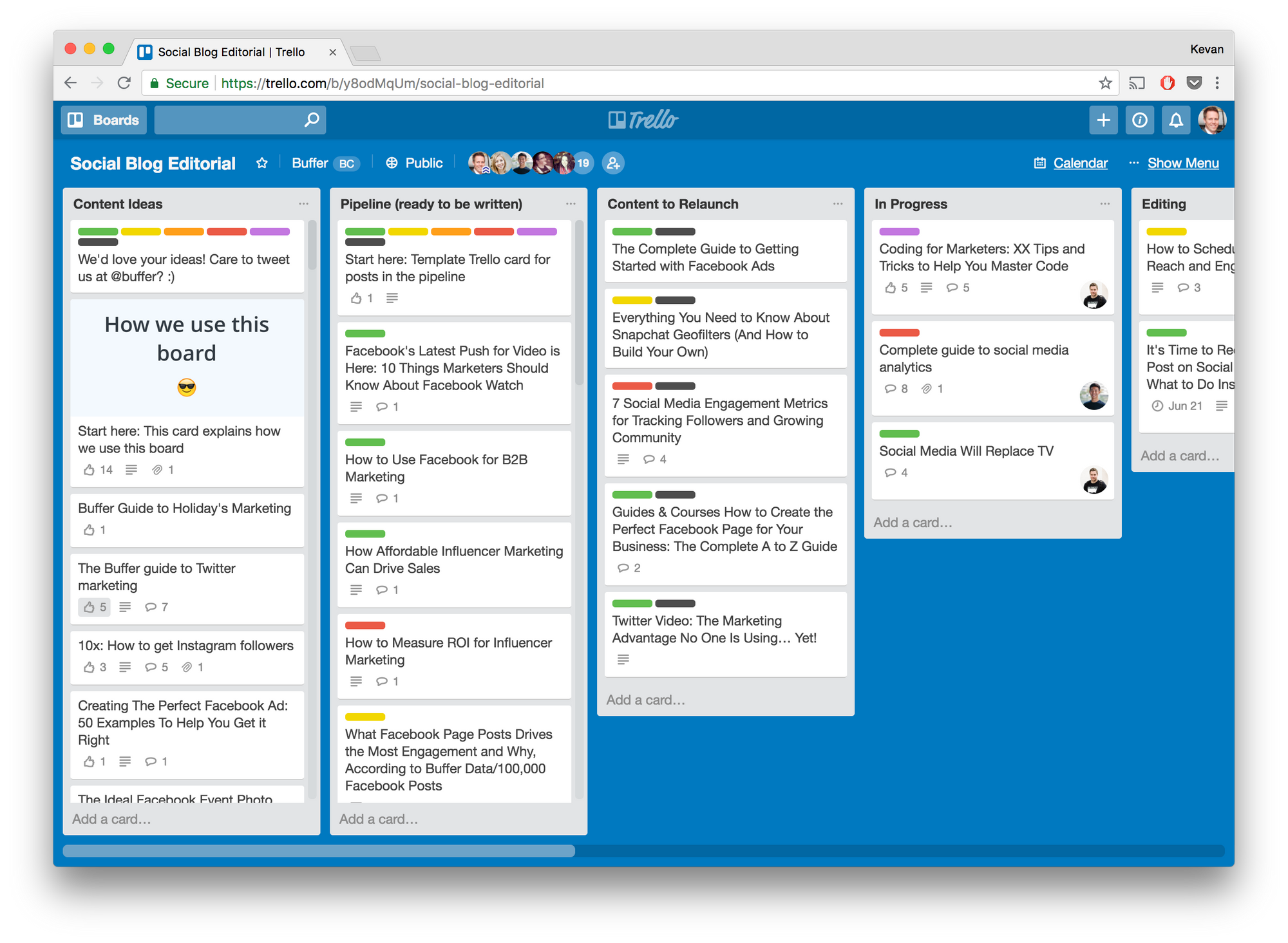The width and height of the screenshot is (1288, 943).
Task: Open Show Menu on the right
Action: [1183, 163]
